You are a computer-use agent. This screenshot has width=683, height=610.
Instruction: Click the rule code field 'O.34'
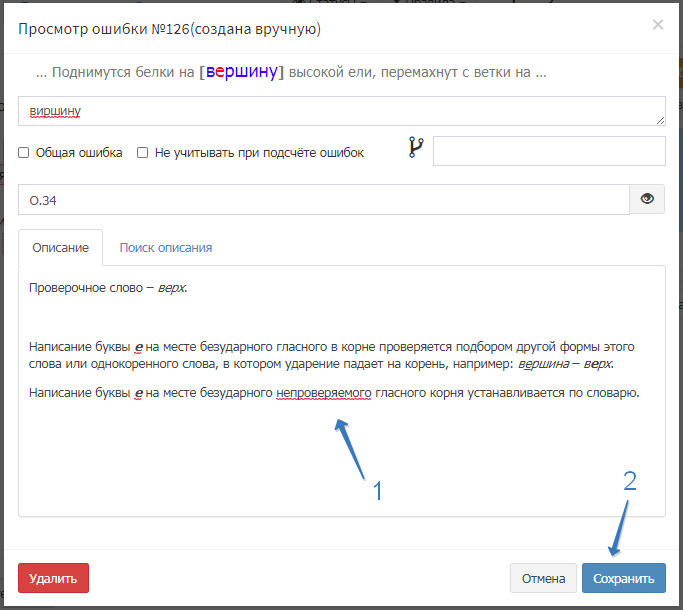[x=323, y=199]
